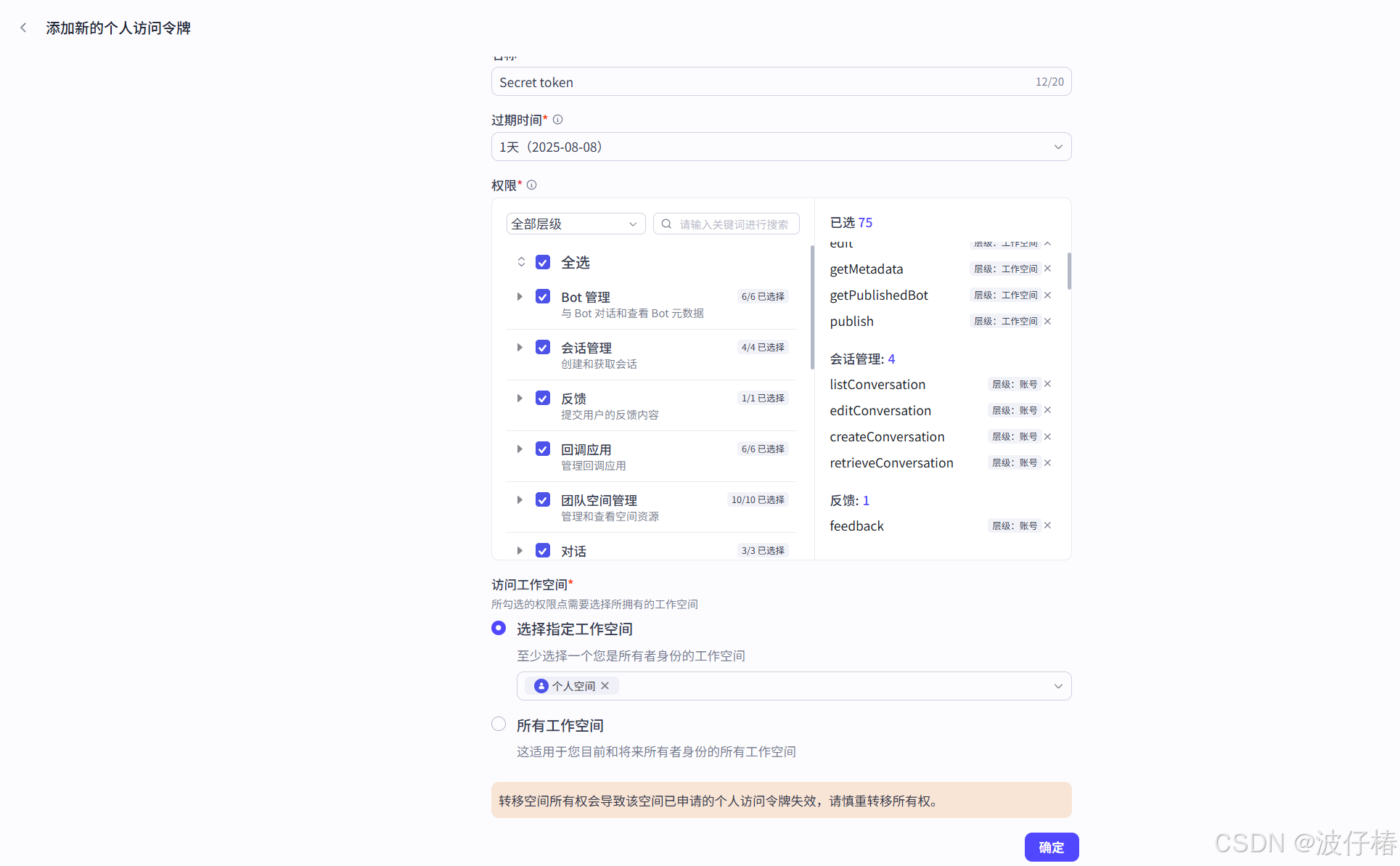The width and height of the screenshot is (1400, 866).
Task: Remove the getMetadata permission via its X icon
Action: [x=1047, y=269]
